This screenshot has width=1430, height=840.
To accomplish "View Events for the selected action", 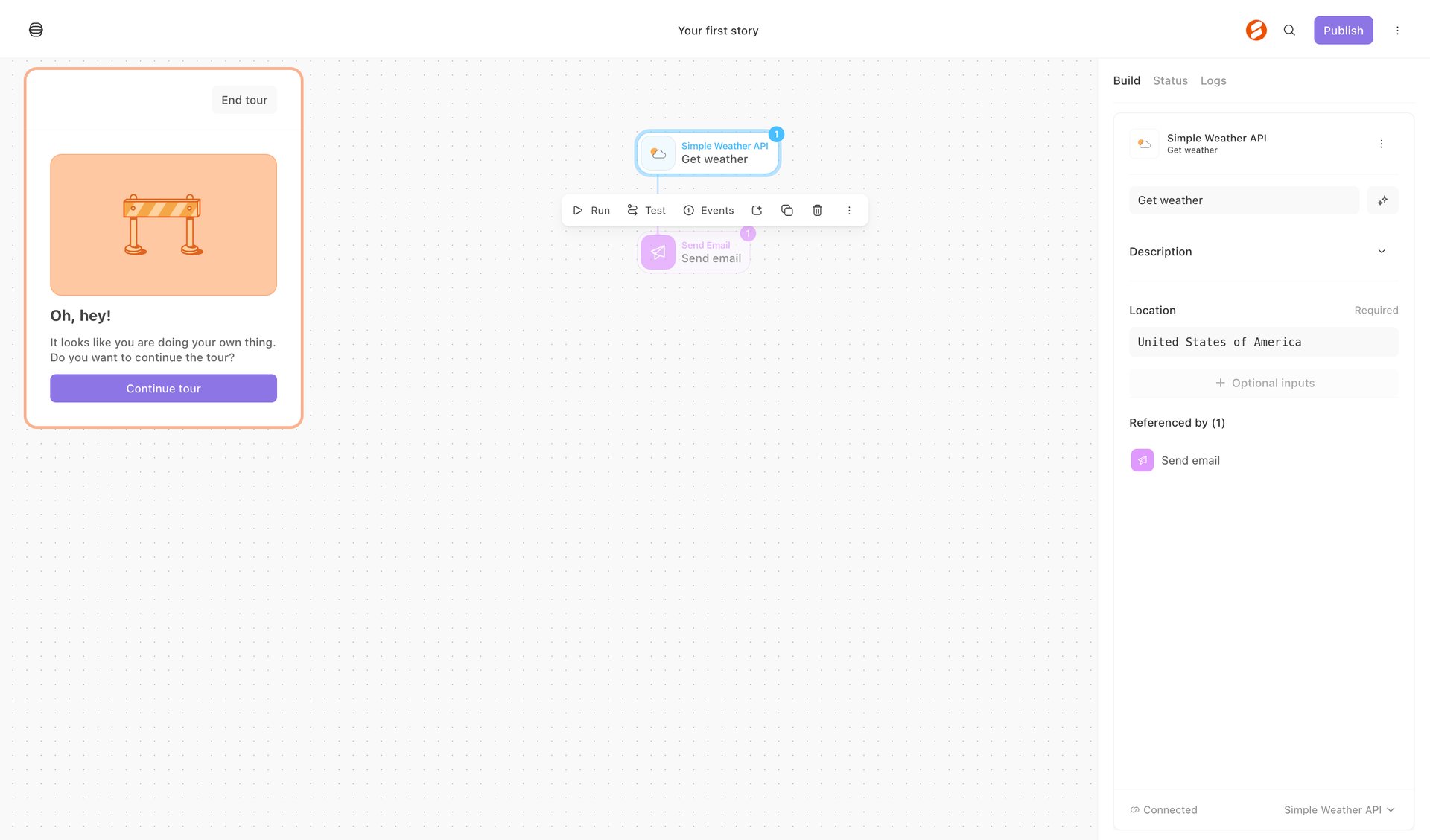I will [x=708, y=210].
